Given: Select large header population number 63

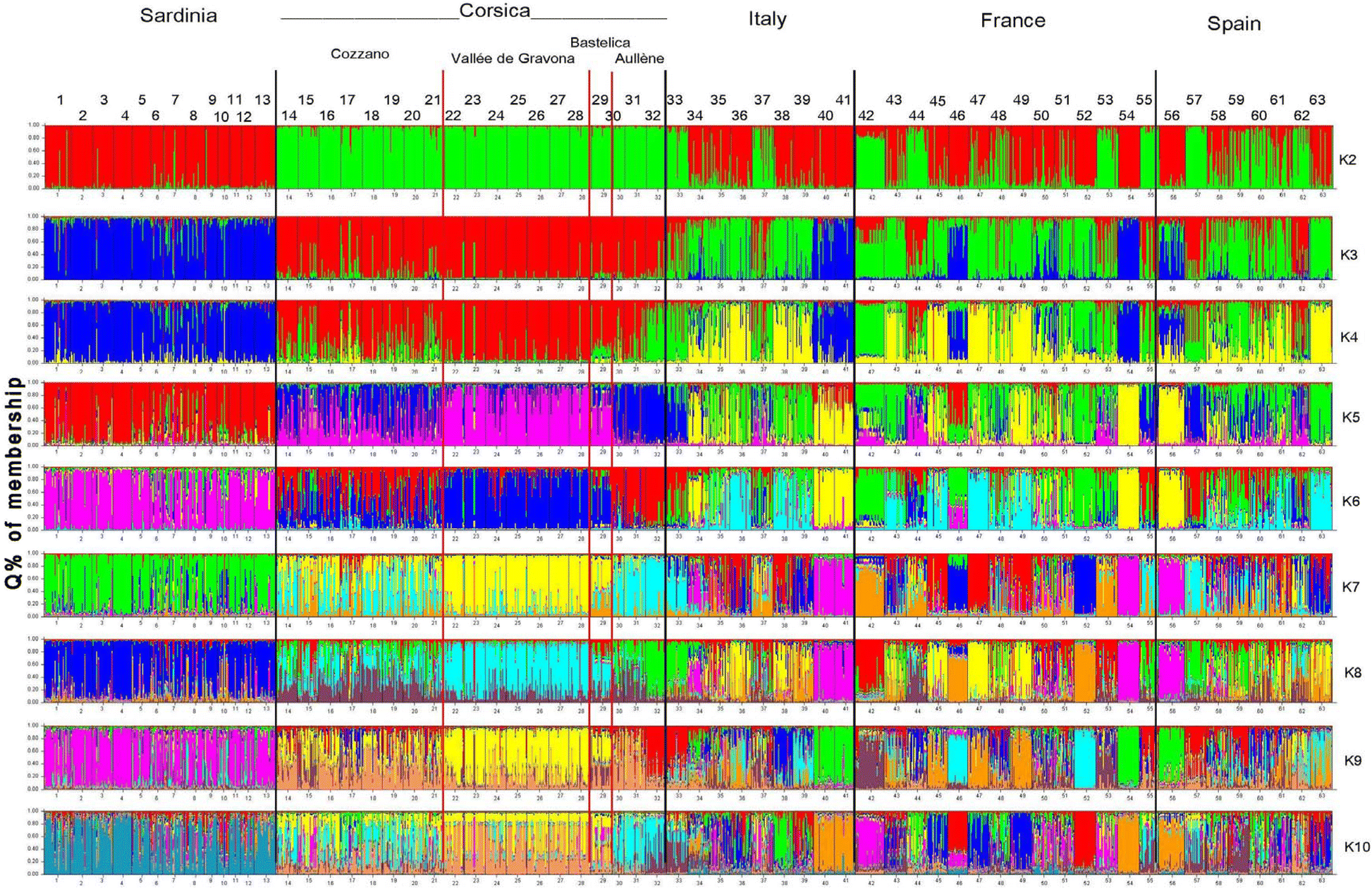Looking at the screenshot, I should (x=1317, y=100).
